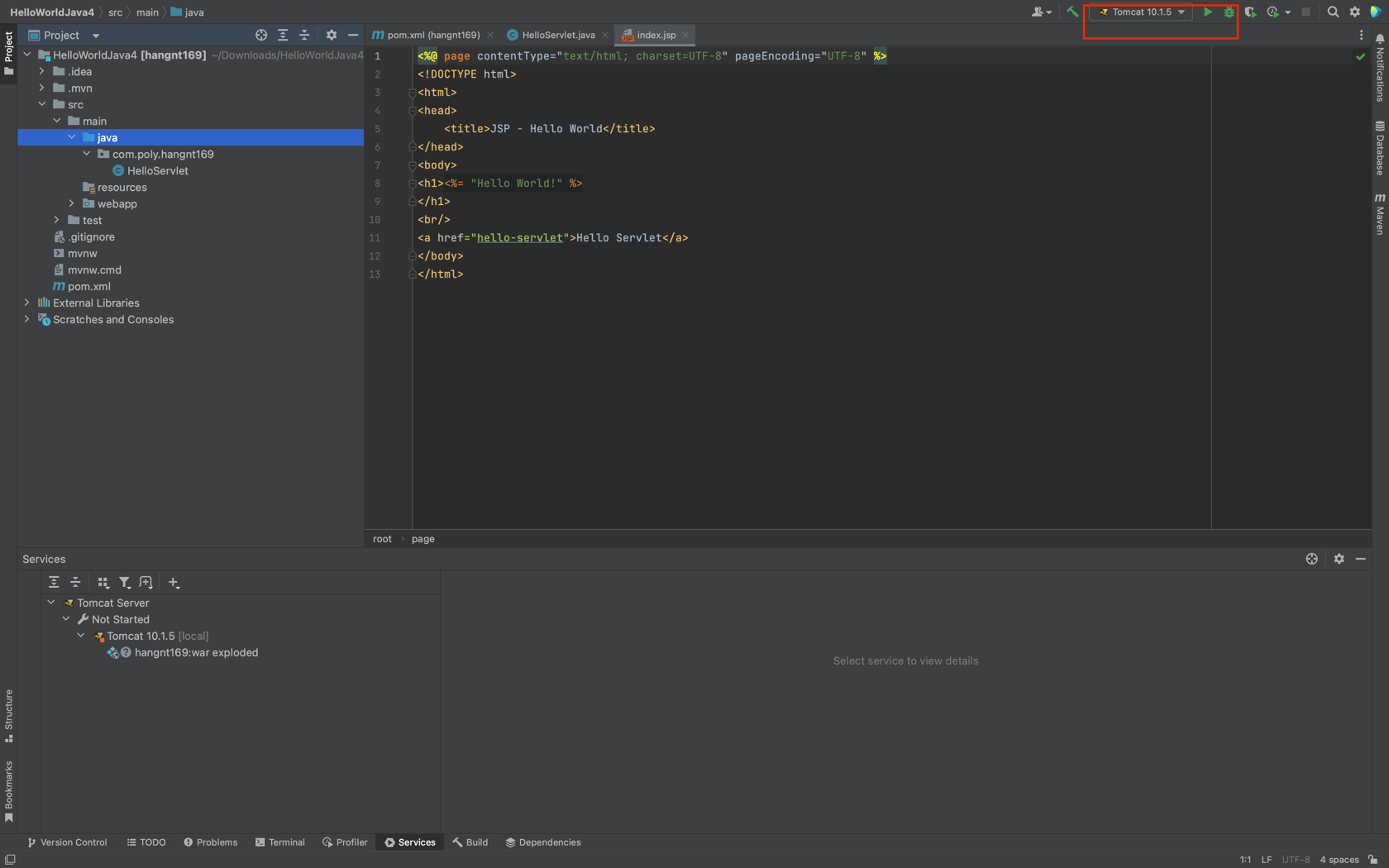Collapse Tomcat Server node in Services
The image size is (1389, 868).
[x=51, y=603]
